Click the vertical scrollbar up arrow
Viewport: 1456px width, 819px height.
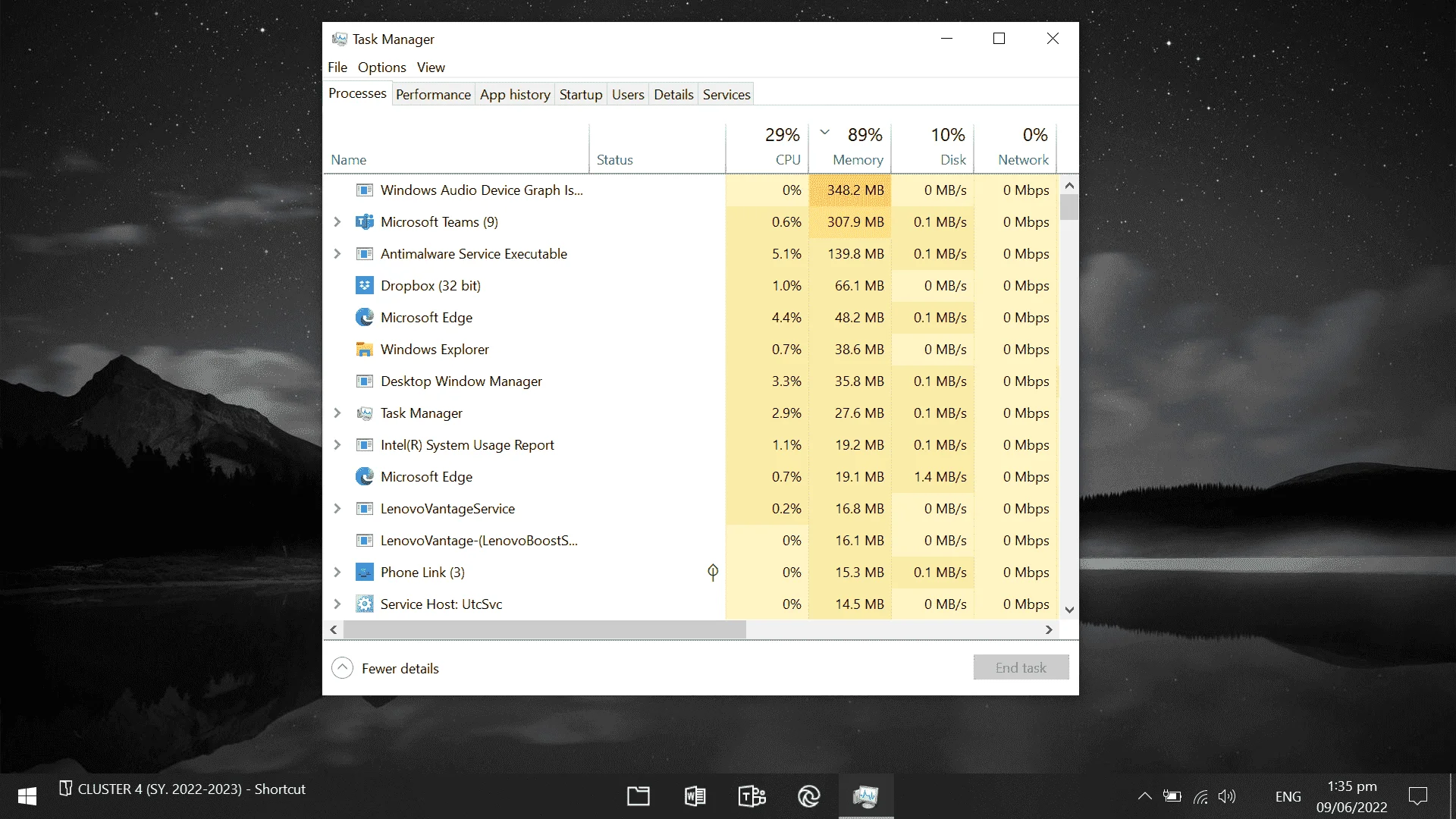[x=1069, y=186]
